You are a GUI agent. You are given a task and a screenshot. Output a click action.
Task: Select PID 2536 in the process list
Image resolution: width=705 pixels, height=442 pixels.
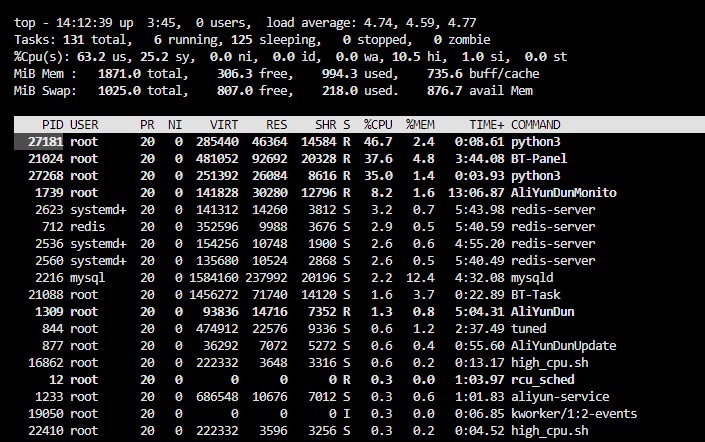point(49,244)
